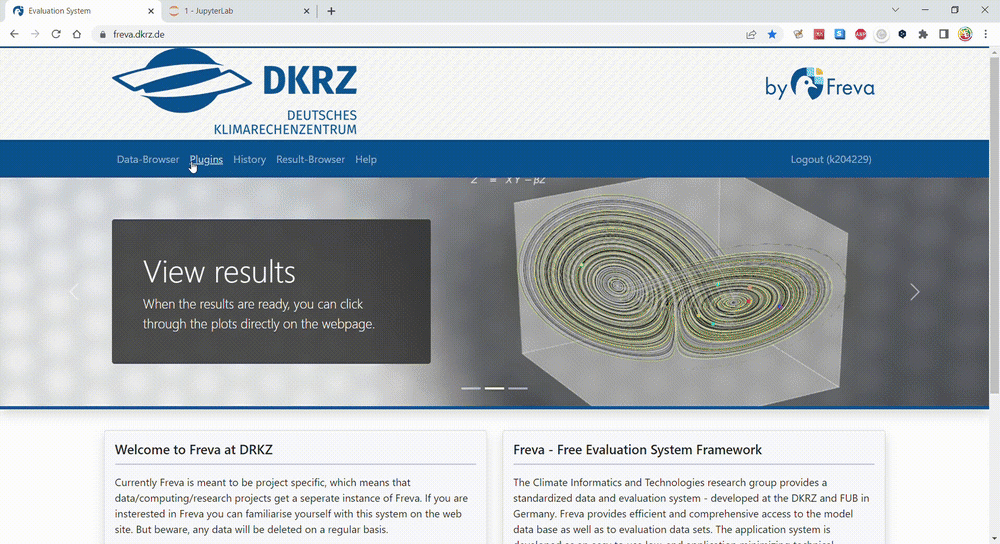Click the bookmark star icon
This screenshot has width=1000, height=544.
[772, 34]
